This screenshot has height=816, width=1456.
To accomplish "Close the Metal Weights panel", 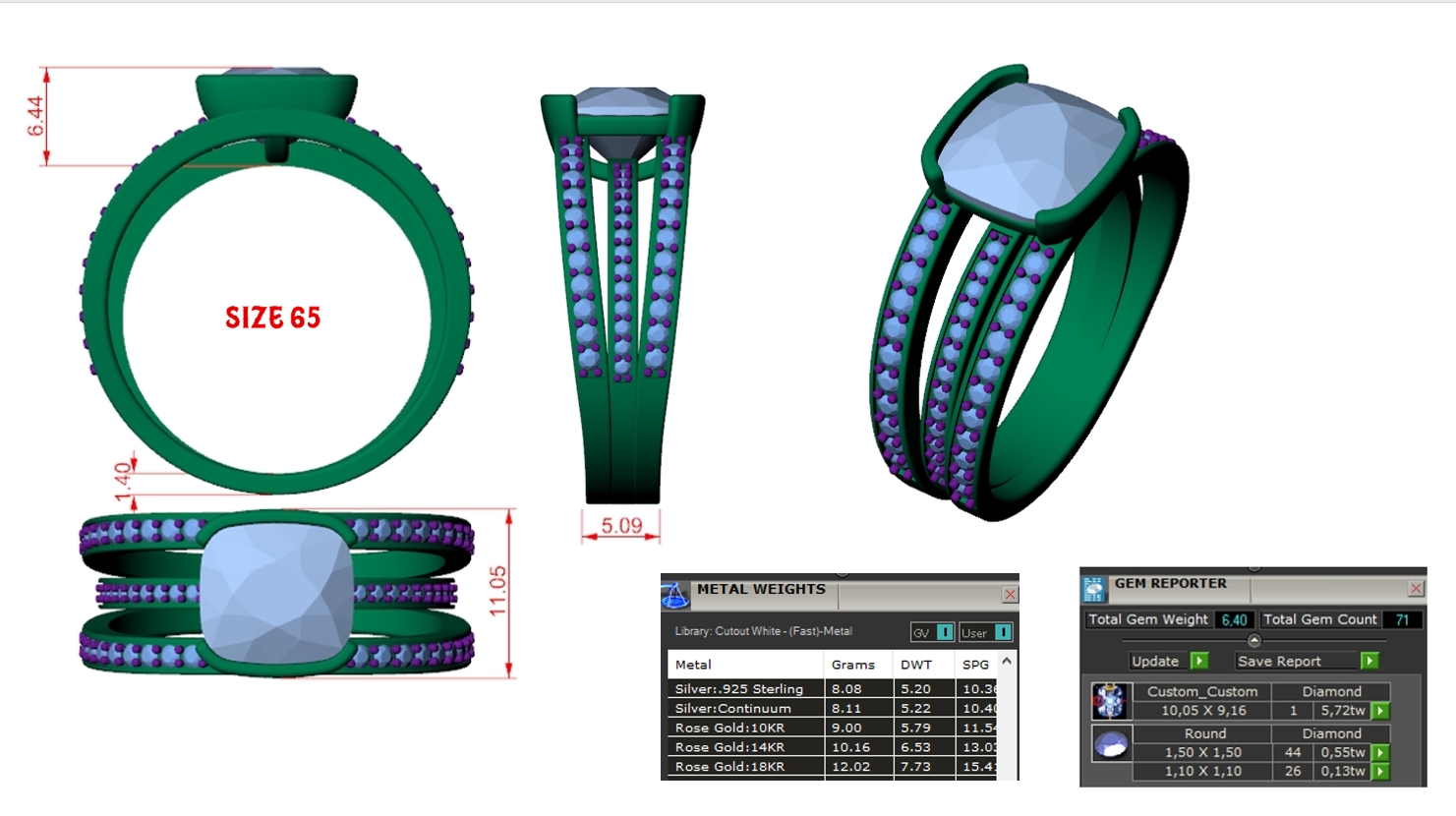I will pos(1010,595).
